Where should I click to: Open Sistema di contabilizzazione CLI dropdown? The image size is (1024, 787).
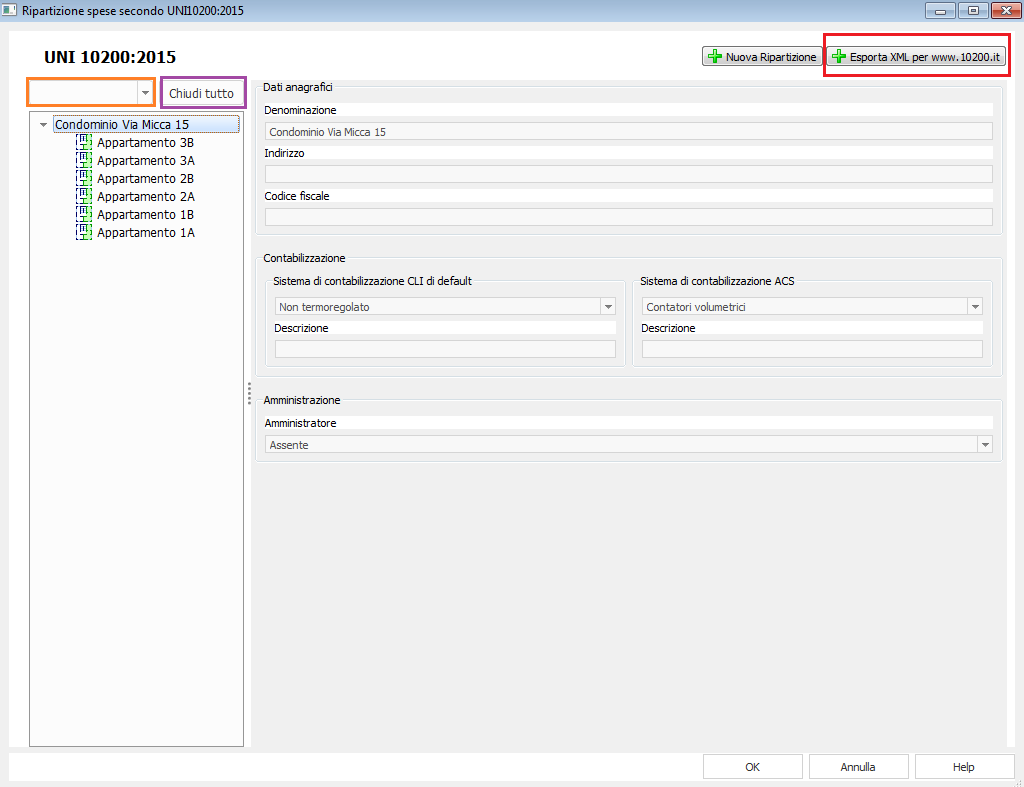[x=607, y=307]
